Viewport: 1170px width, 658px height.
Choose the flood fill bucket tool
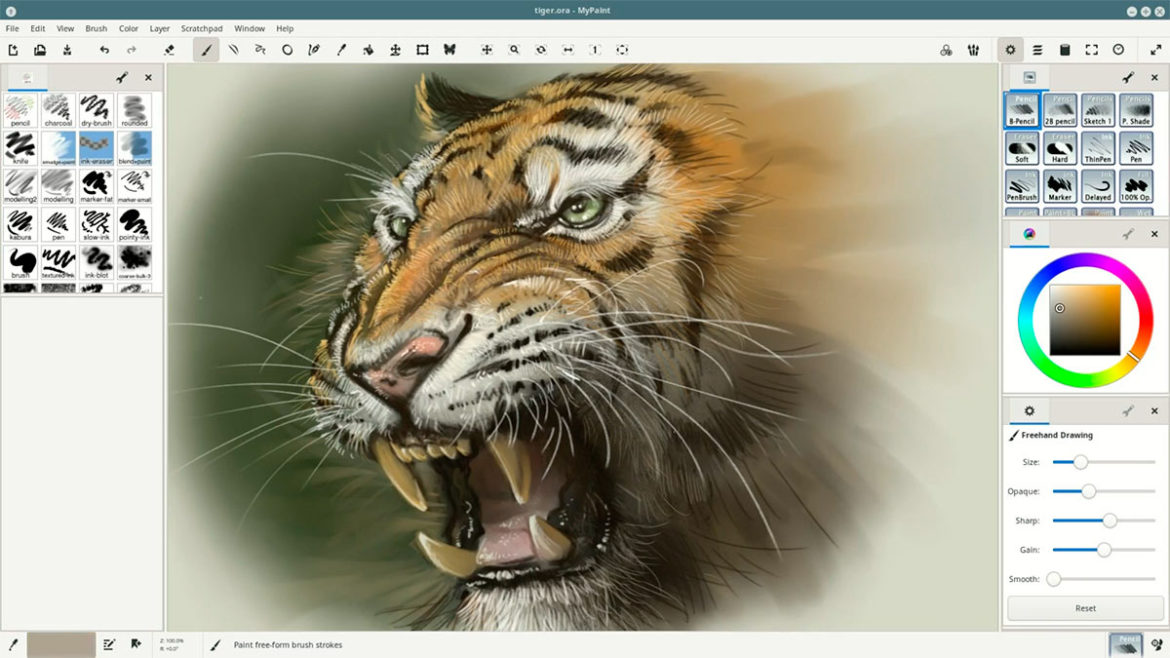(x=368, y=50)
